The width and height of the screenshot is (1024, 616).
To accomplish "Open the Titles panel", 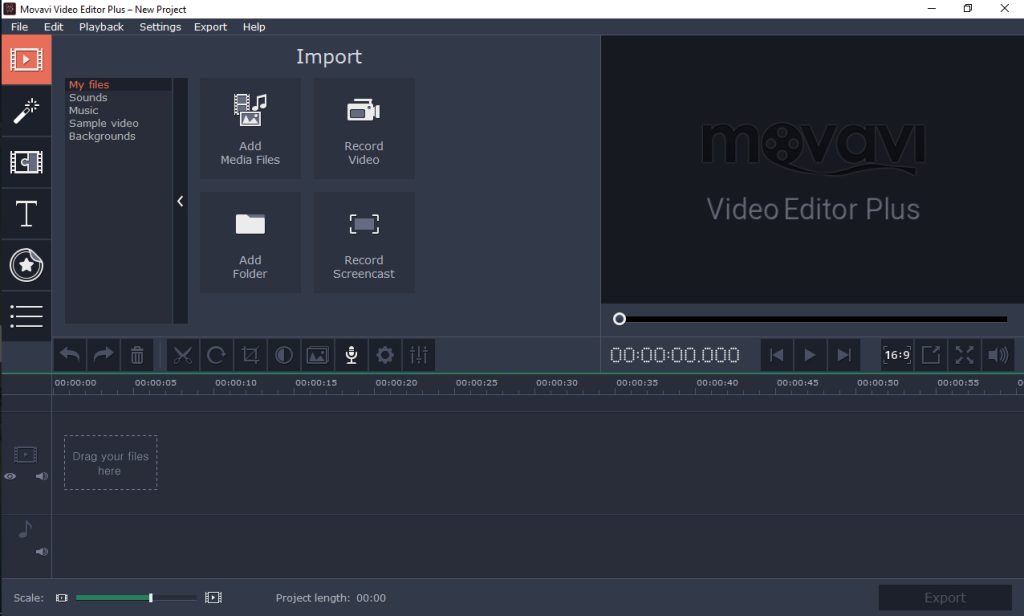I will (x=26, y=214).
